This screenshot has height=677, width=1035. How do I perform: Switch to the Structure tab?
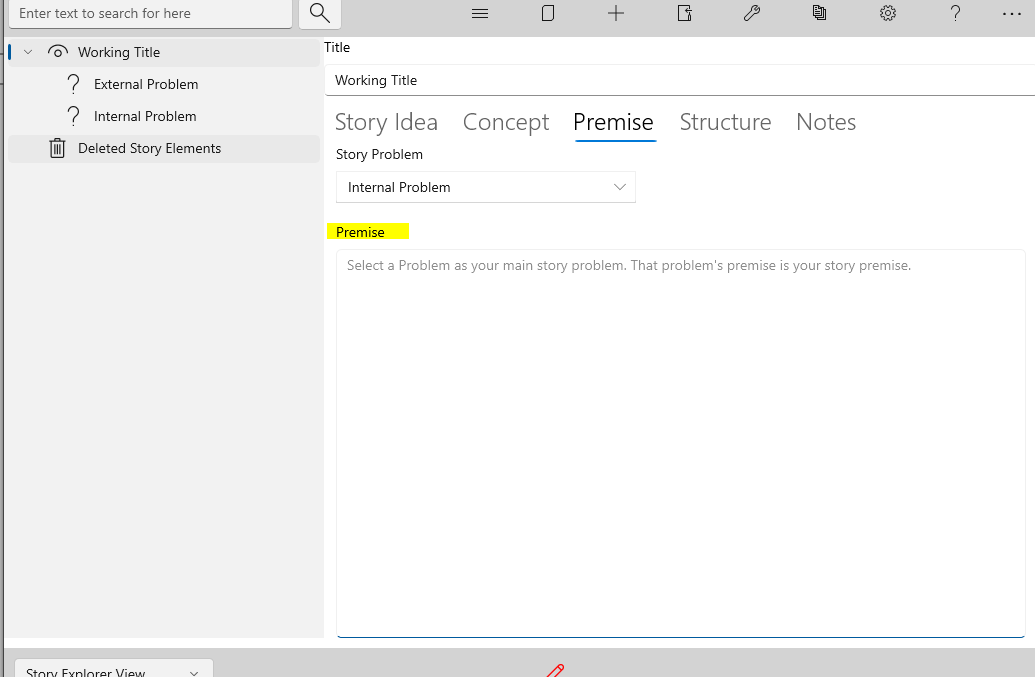(725, 121)
